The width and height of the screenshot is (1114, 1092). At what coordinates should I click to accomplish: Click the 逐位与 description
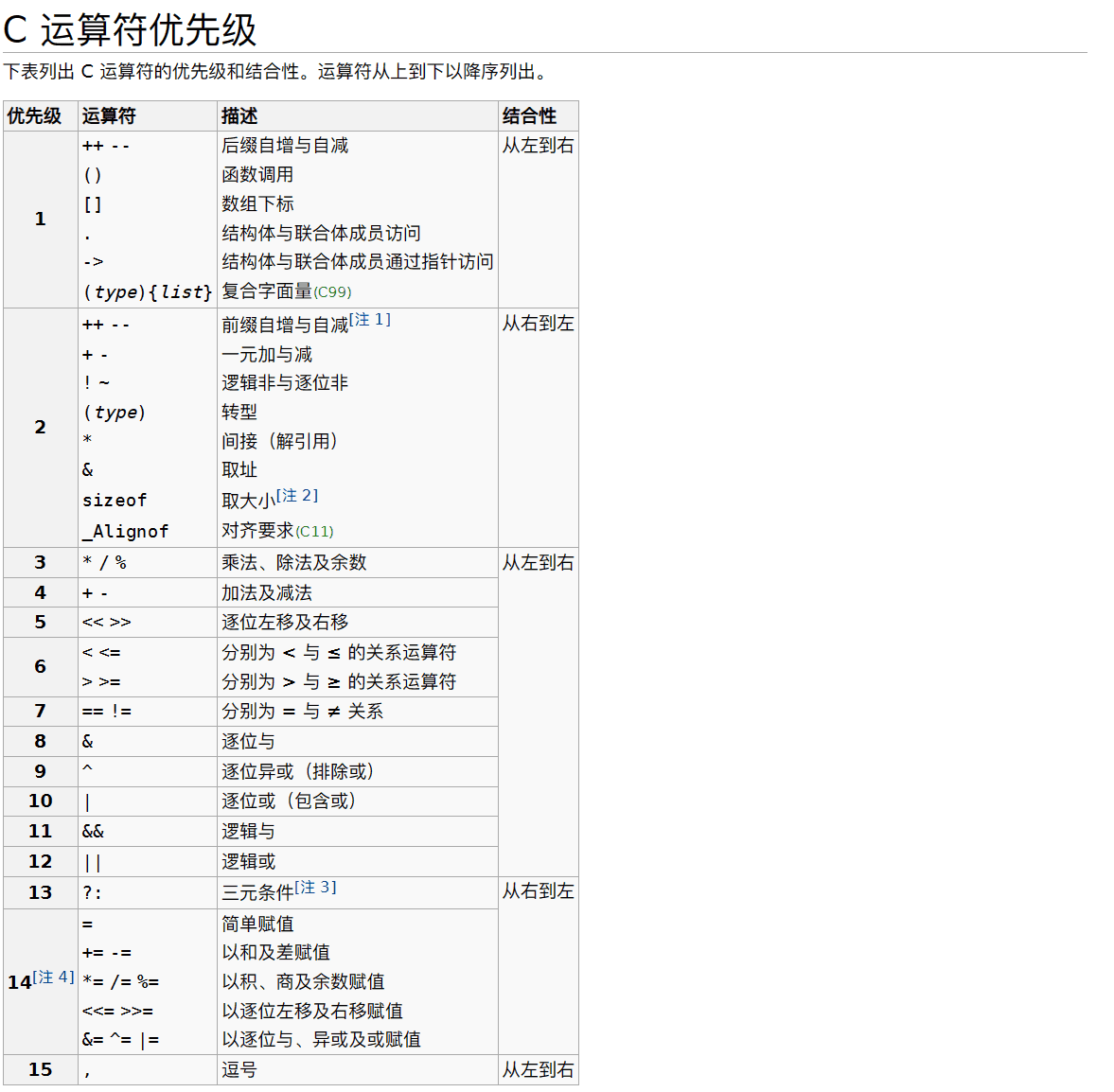pos(249,742)
